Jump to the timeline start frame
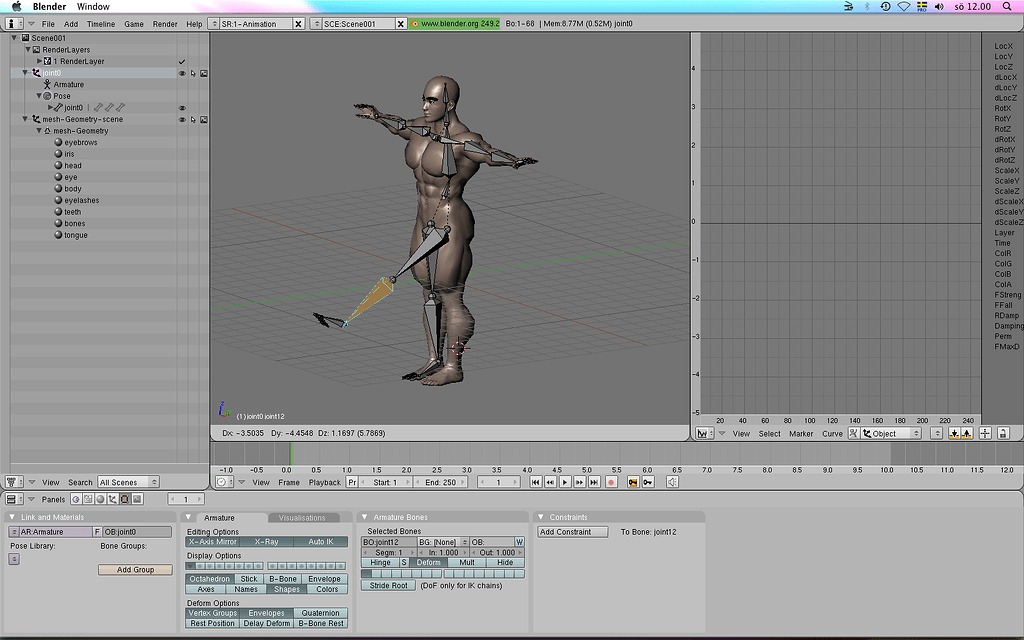 pyautogui.click(x=536, y=482)
